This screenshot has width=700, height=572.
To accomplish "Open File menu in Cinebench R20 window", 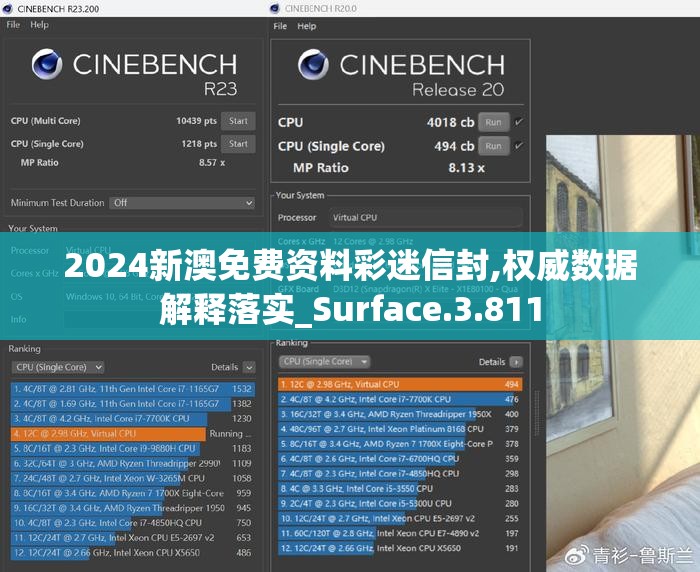I will pyautogui.click(x=280, y=26).
